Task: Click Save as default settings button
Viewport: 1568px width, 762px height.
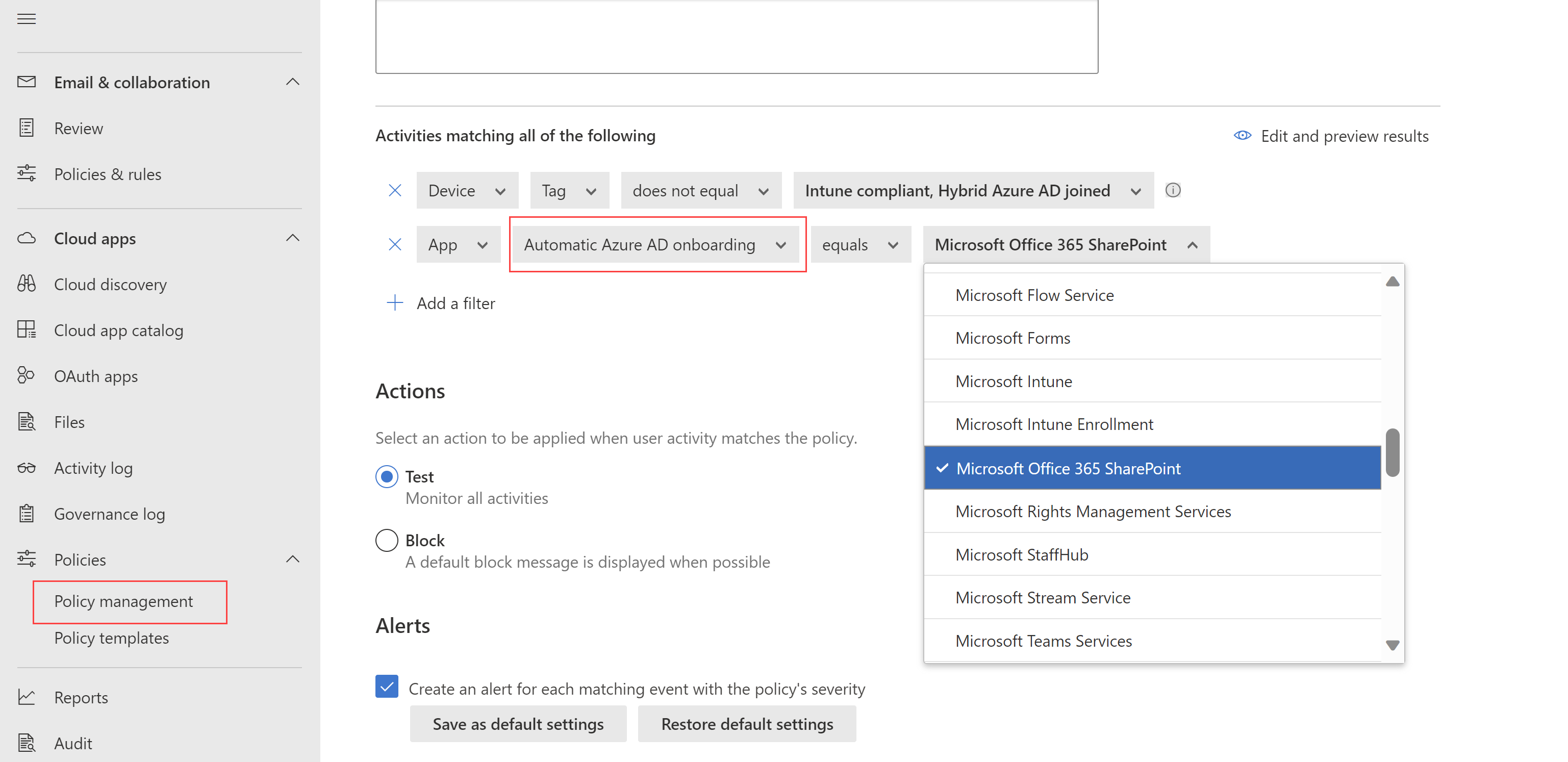Action: [x=518, y=725]
